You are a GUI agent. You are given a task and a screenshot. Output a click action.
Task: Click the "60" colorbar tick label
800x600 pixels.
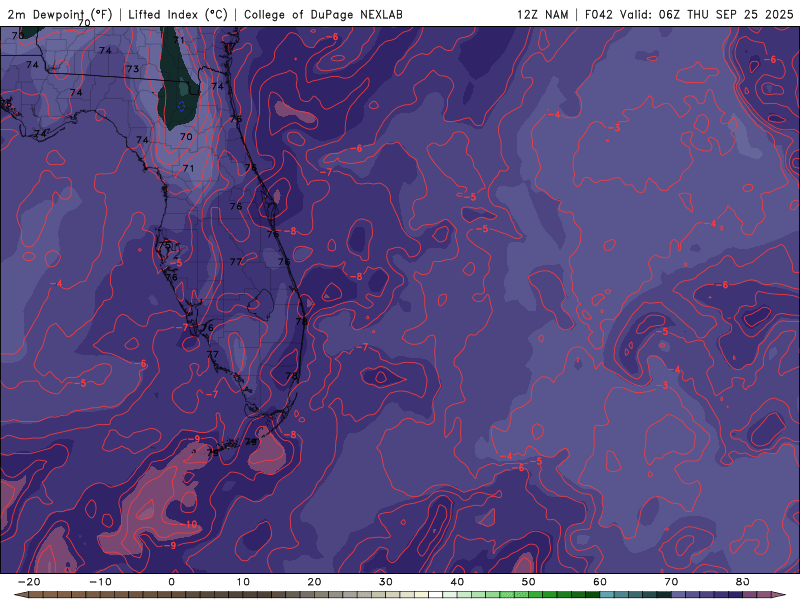pos(600,582)
